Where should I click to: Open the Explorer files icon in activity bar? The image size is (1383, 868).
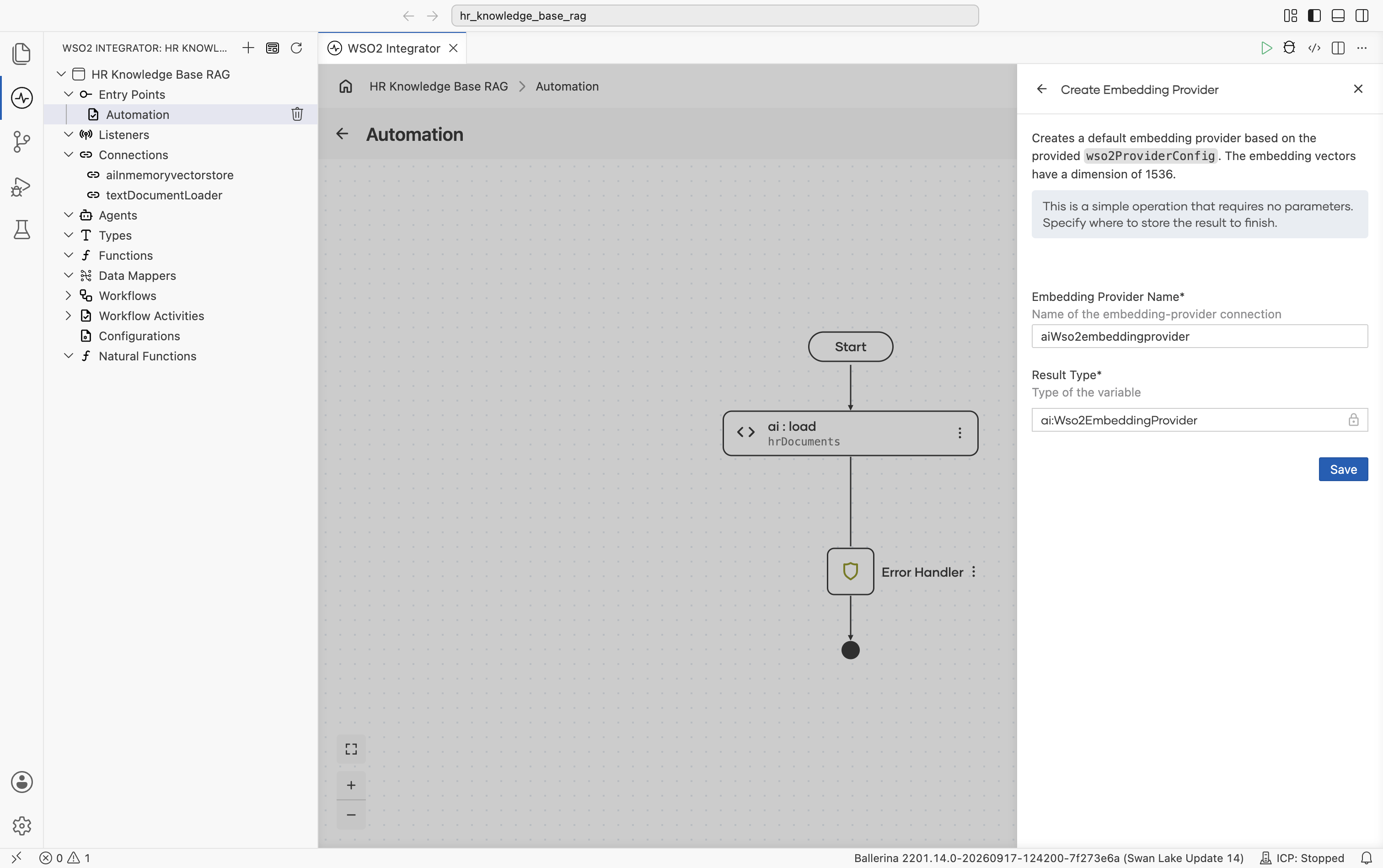(x=22, y=54)
